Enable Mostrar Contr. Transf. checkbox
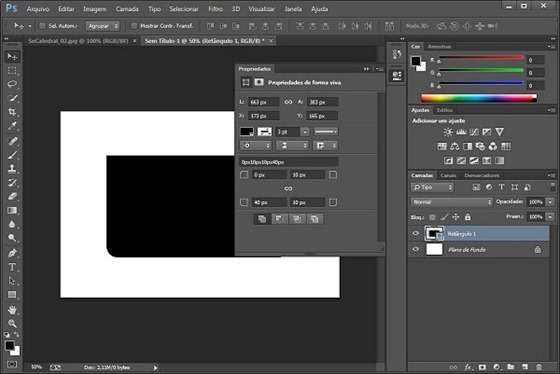This screenshot has width=560, height=374. pyautogui.click(x=134, y=26)
